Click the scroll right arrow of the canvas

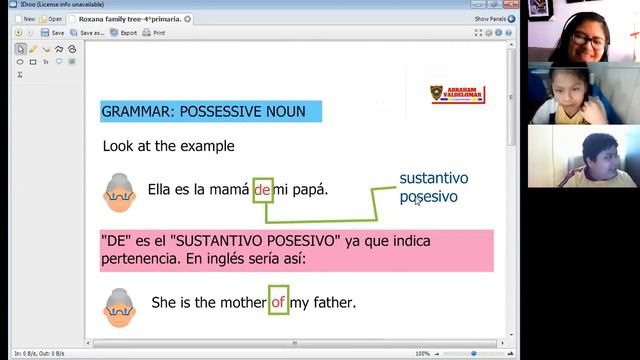pos(502,343)
